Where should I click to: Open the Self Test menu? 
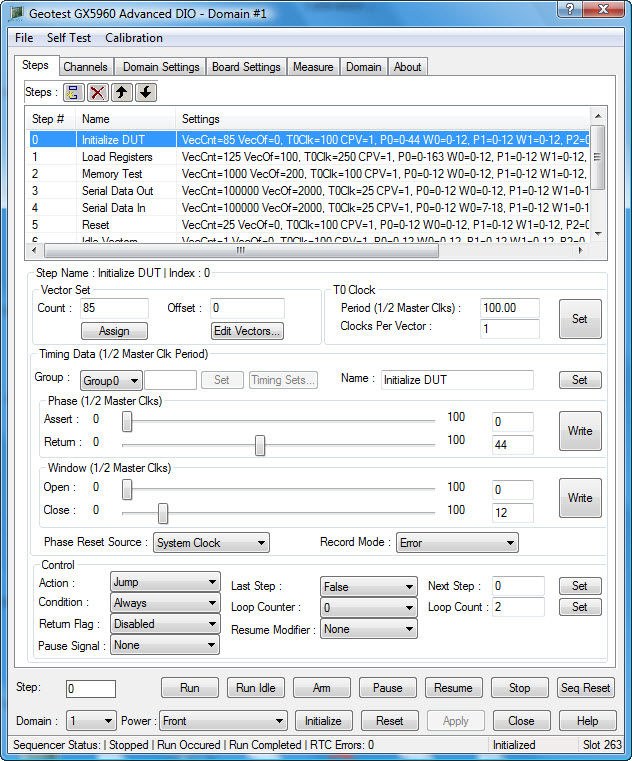pyautogui.click(x=68, y=38)
